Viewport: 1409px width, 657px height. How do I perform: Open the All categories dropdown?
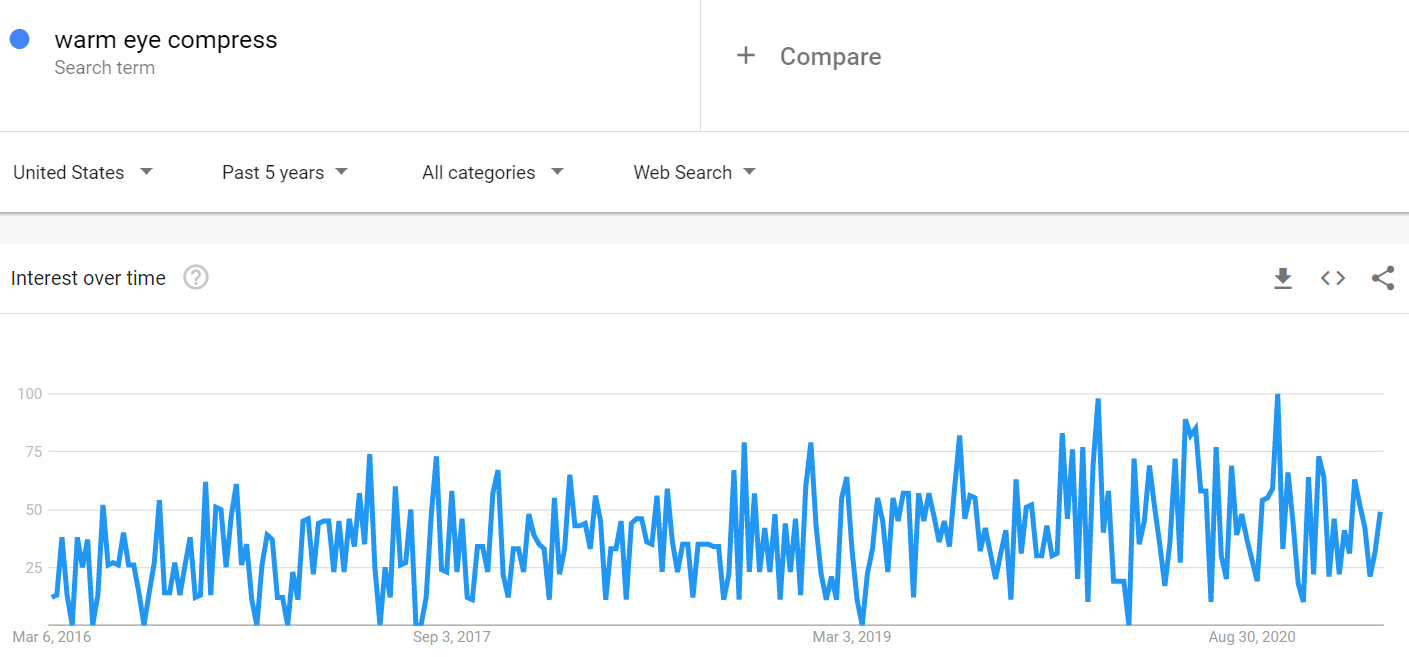[x=478, y=172]
